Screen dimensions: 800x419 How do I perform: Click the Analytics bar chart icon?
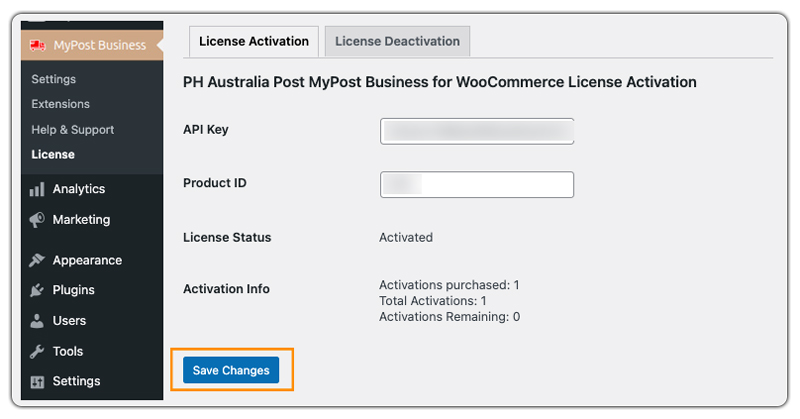37,189
